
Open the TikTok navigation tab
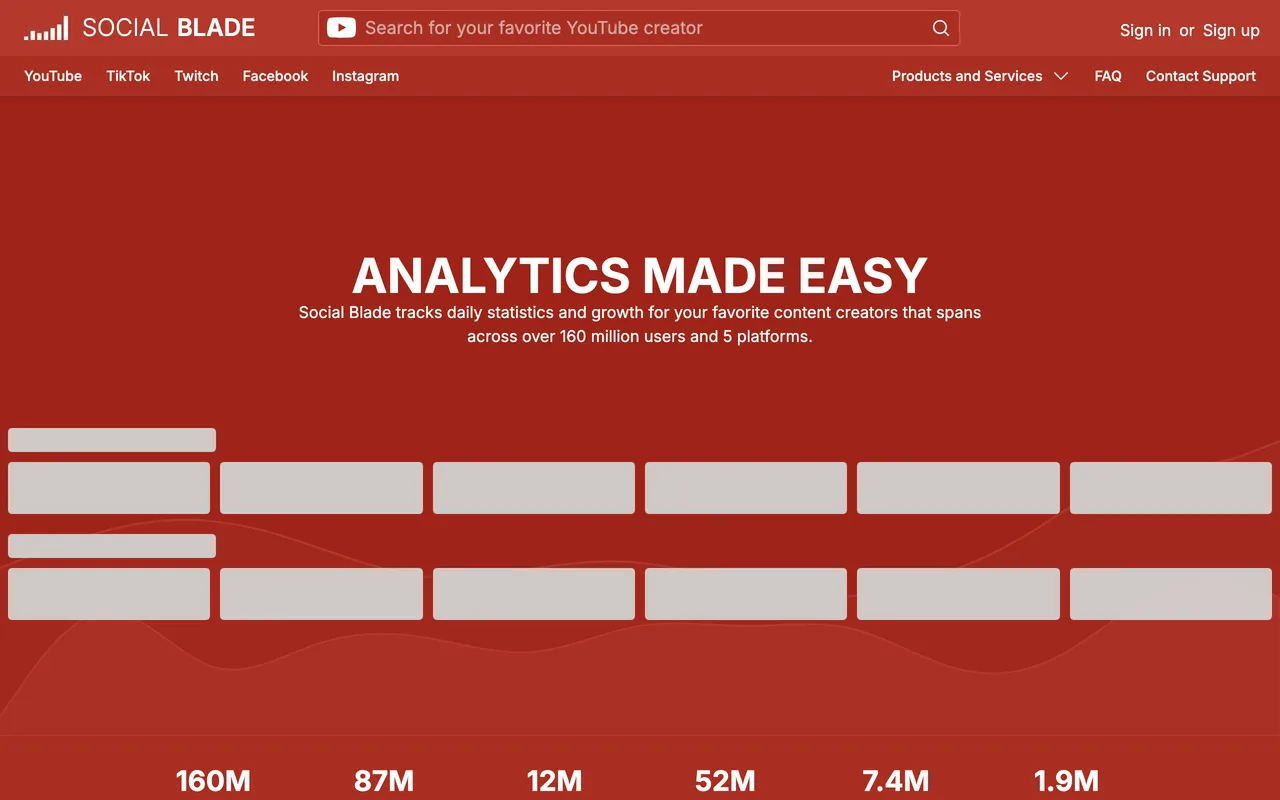(128, 76)
